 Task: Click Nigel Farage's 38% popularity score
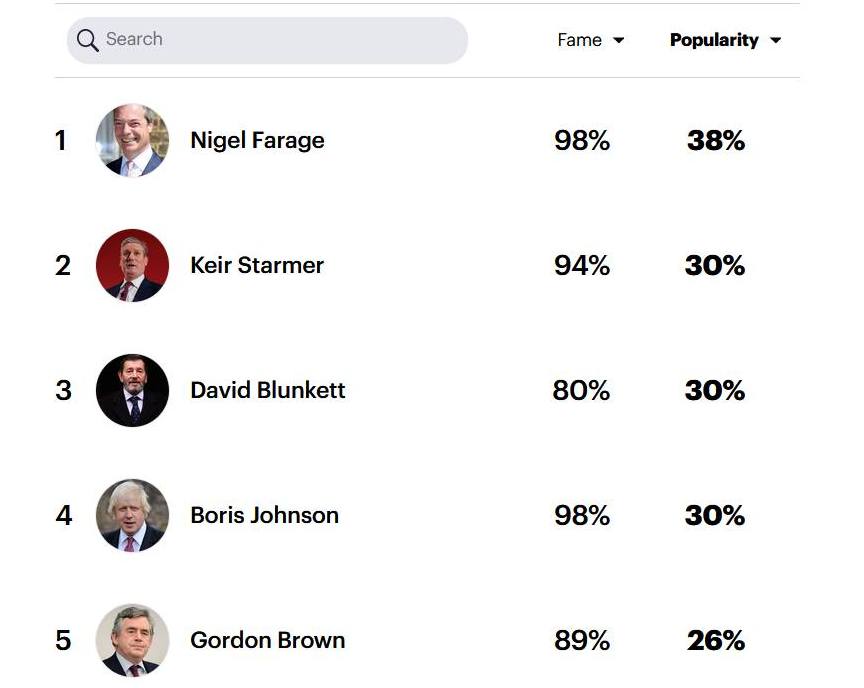point(715,141)
